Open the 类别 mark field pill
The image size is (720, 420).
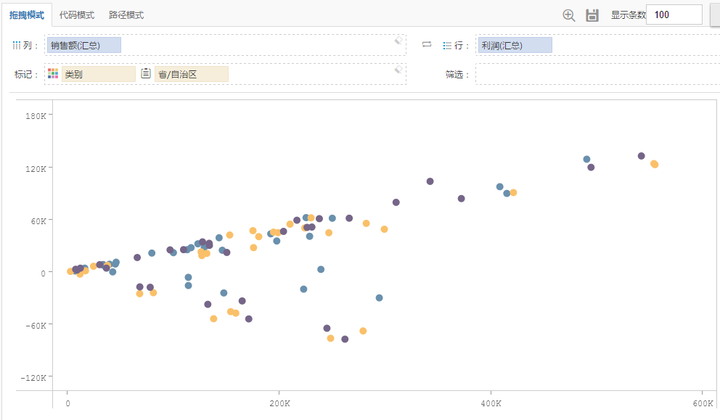(97, 74)
